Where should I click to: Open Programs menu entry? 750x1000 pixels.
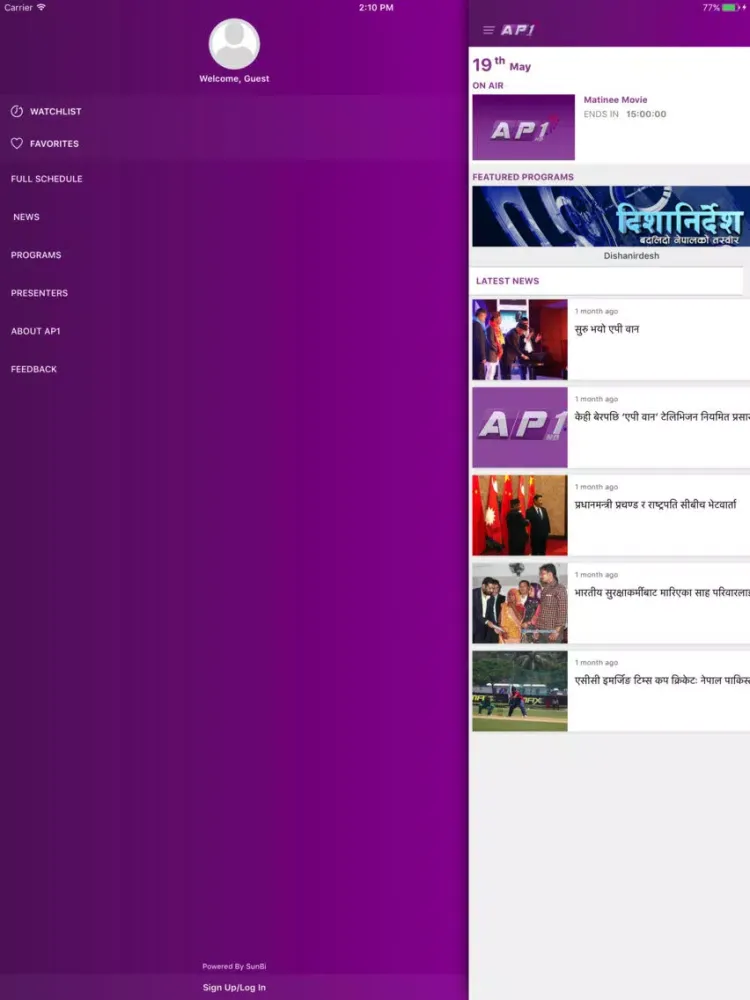click(36, 254)
